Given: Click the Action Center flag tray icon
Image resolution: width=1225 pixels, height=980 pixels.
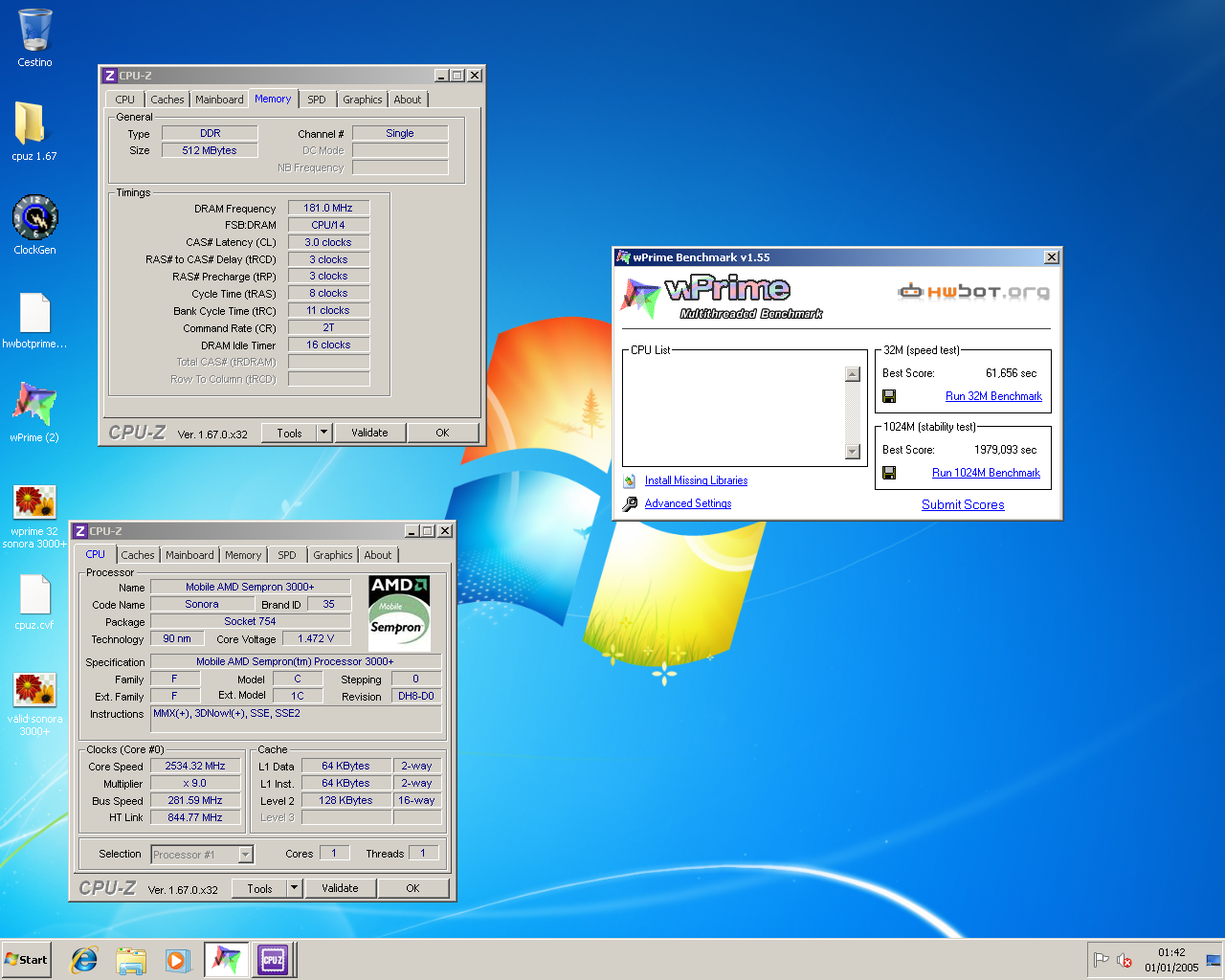Looking at the screenshot, I should pyautogui.click(x=1101, y=960).
